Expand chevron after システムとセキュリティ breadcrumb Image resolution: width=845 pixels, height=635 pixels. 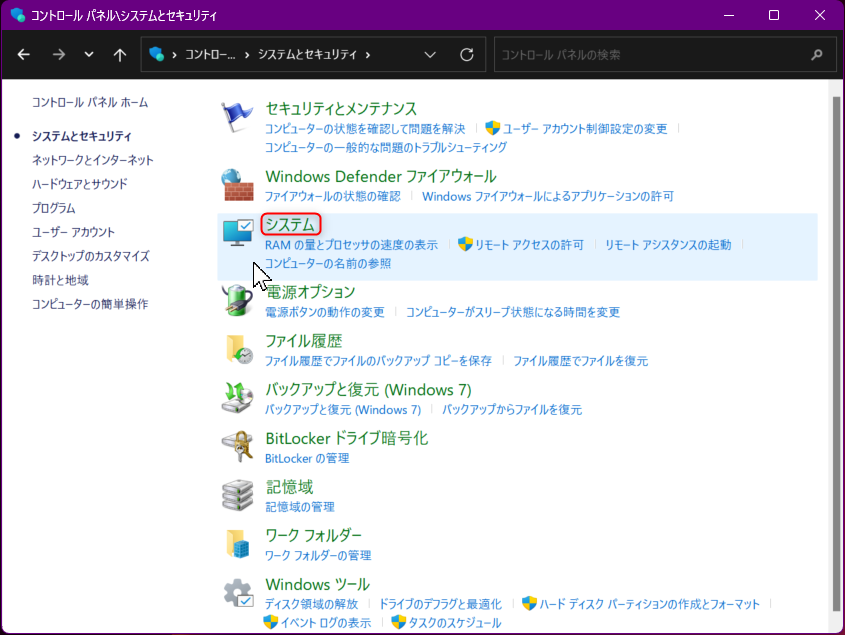tap(368, 54)
